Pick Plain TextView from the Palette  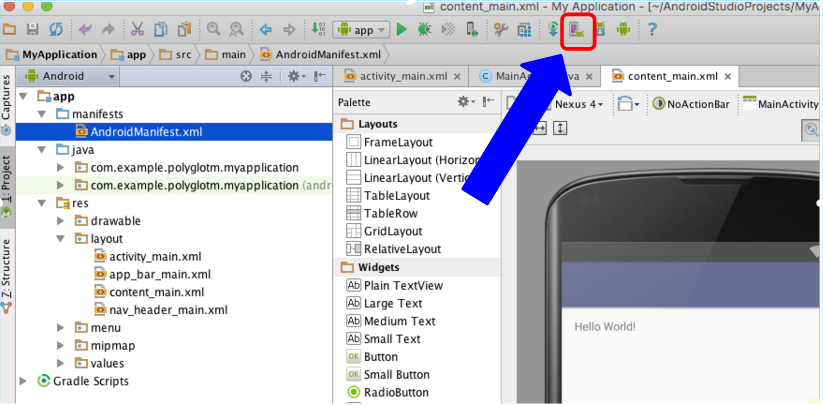coord(395,285)
